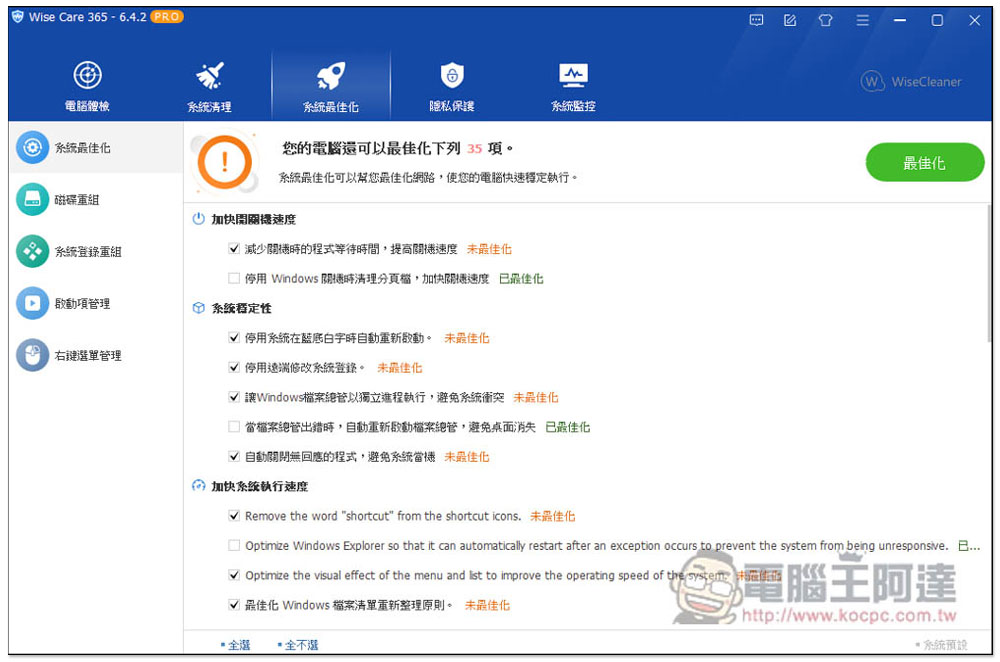This screenshot has height=662, width=1000.
Task: Click 已最佳化 status next to 停用 Windows 關機時清理分頁檔
Action: click(x=521, y=279)
